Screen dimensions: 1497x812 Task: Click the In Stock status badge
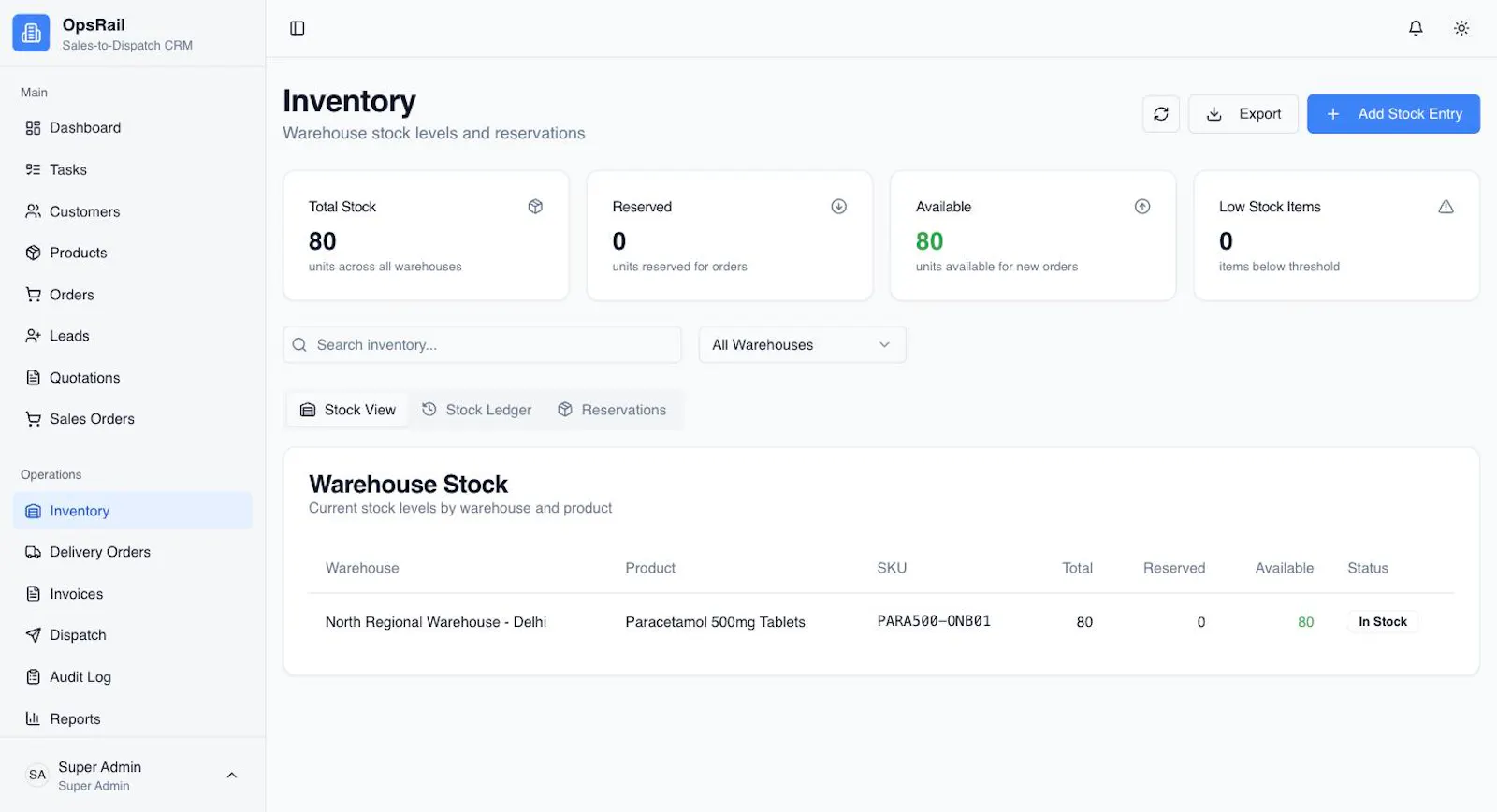coord(1383,622)
